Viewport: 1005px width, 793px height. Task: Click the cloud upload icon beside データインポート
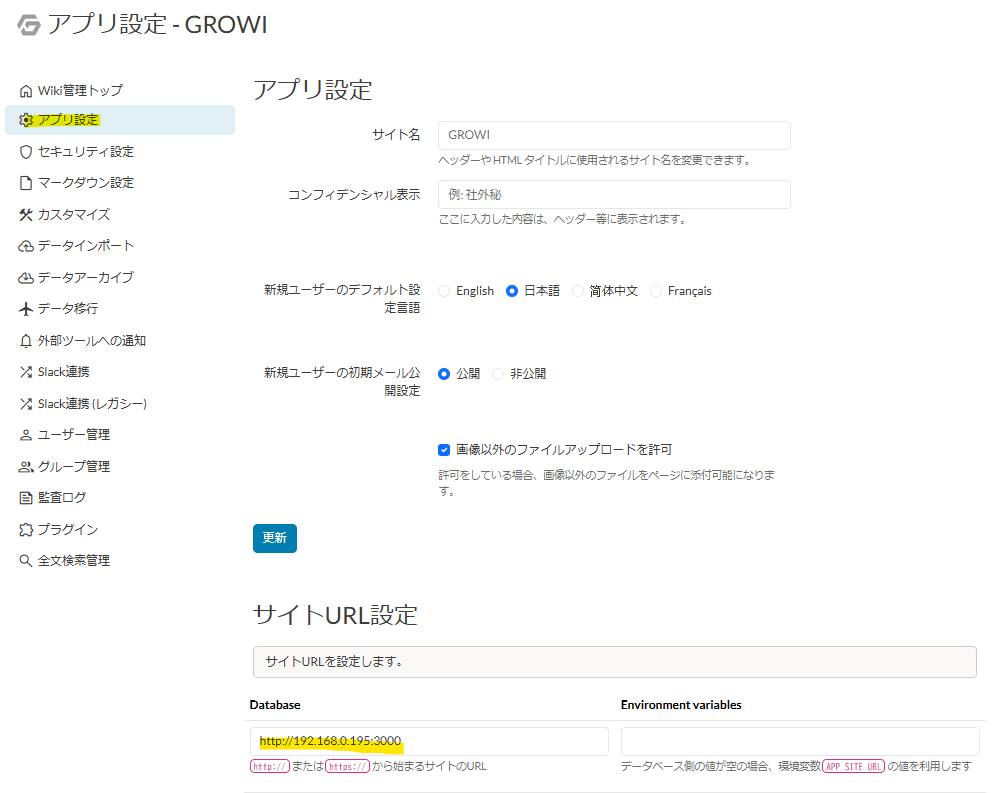26,246
